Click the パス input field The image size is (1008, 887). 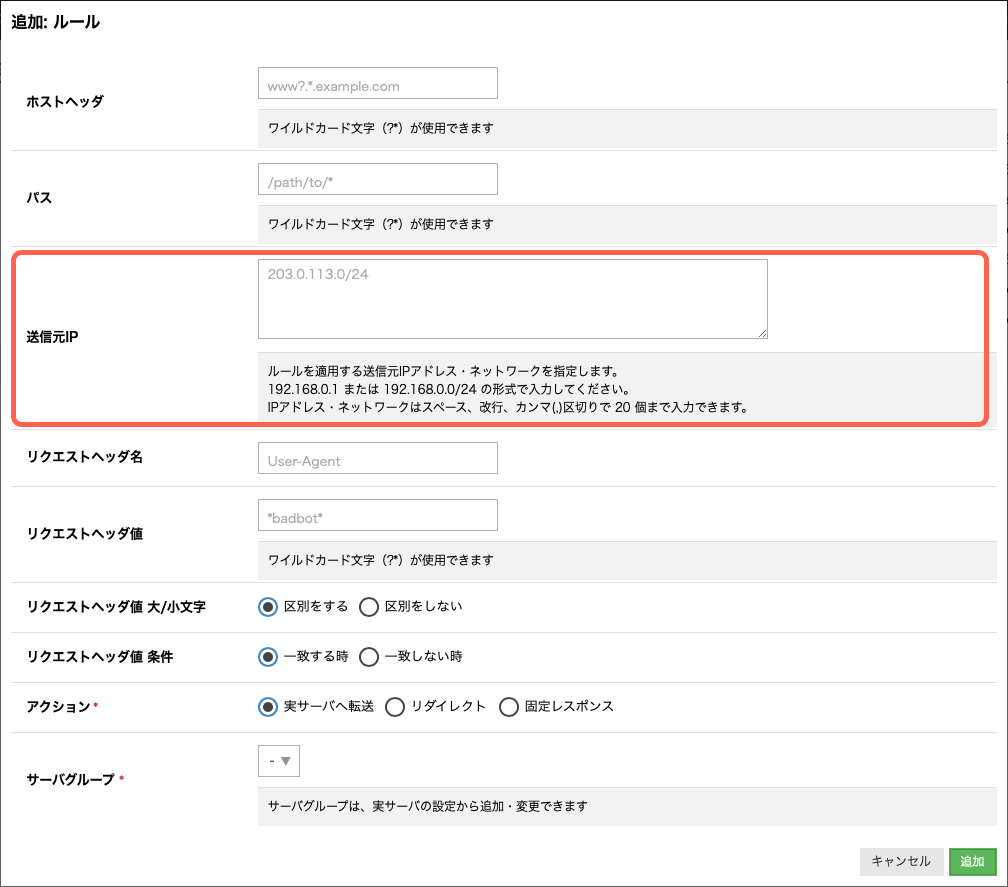click(x=377, y=179)
